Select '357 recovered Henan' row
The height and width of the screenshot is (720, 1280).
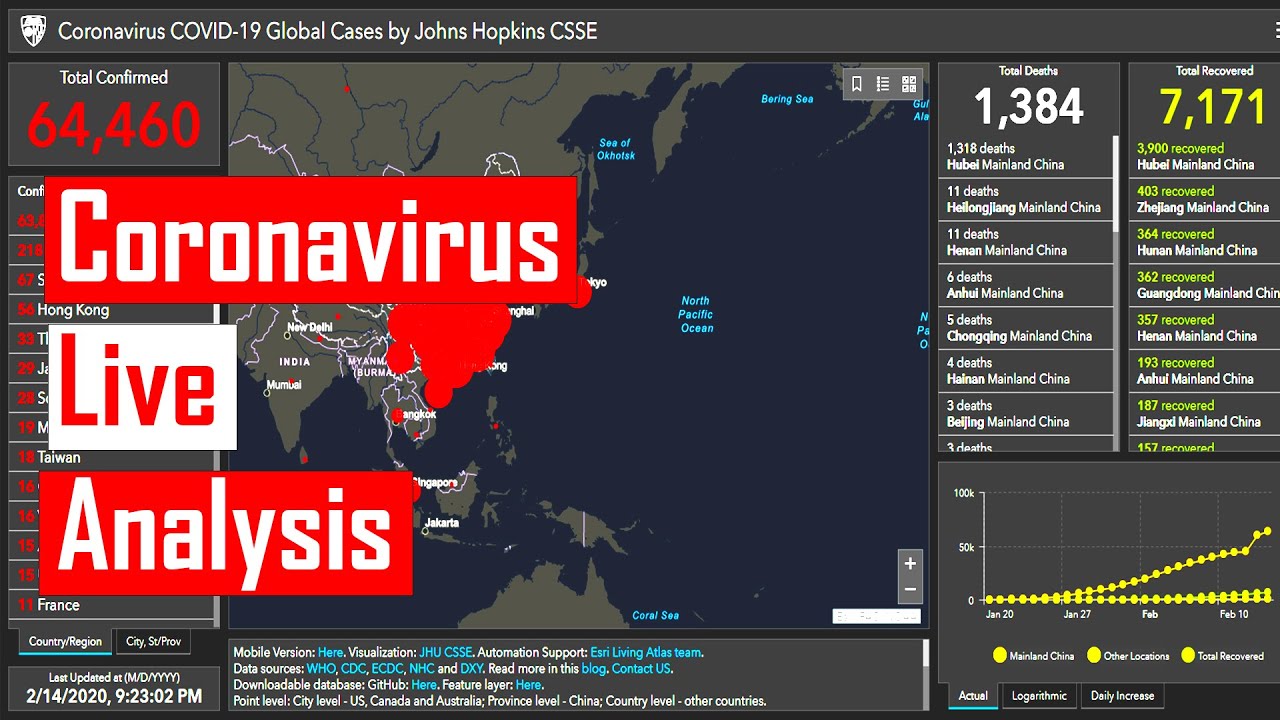tap(1205, 328)
